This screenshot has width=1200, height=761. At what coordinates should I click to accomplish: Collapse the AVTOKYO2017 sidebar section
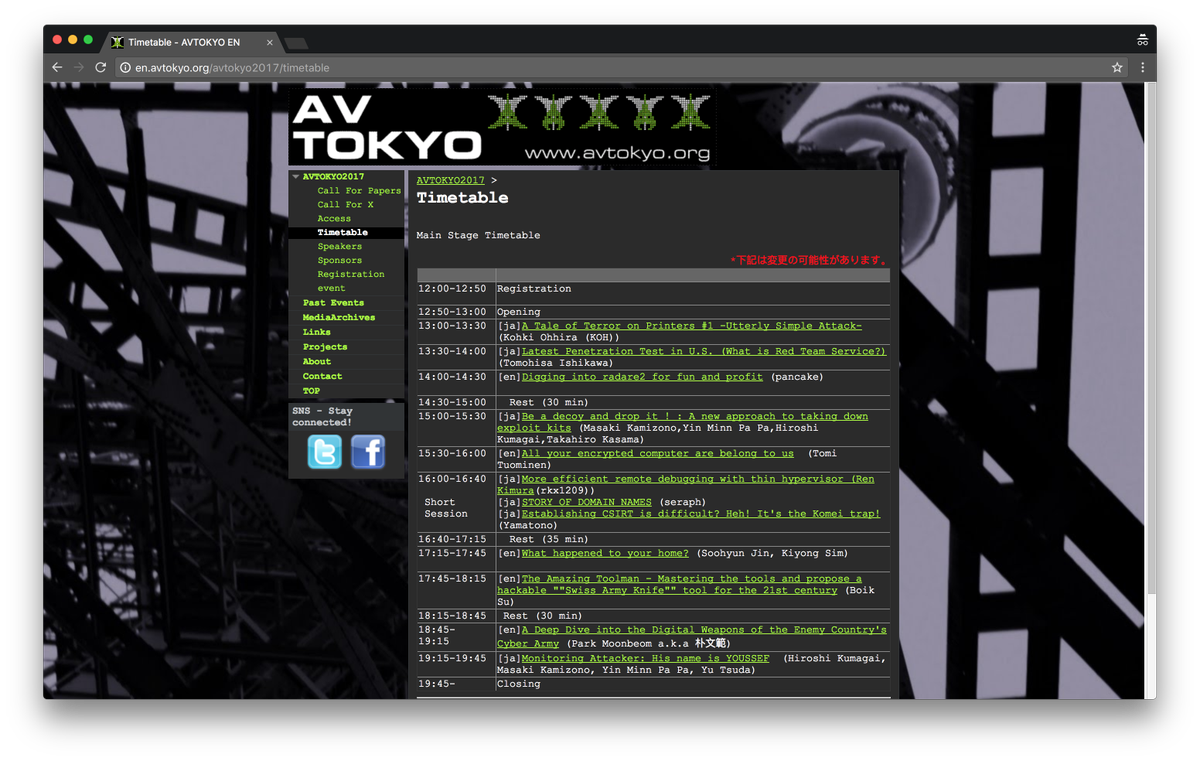pos(296,176)
